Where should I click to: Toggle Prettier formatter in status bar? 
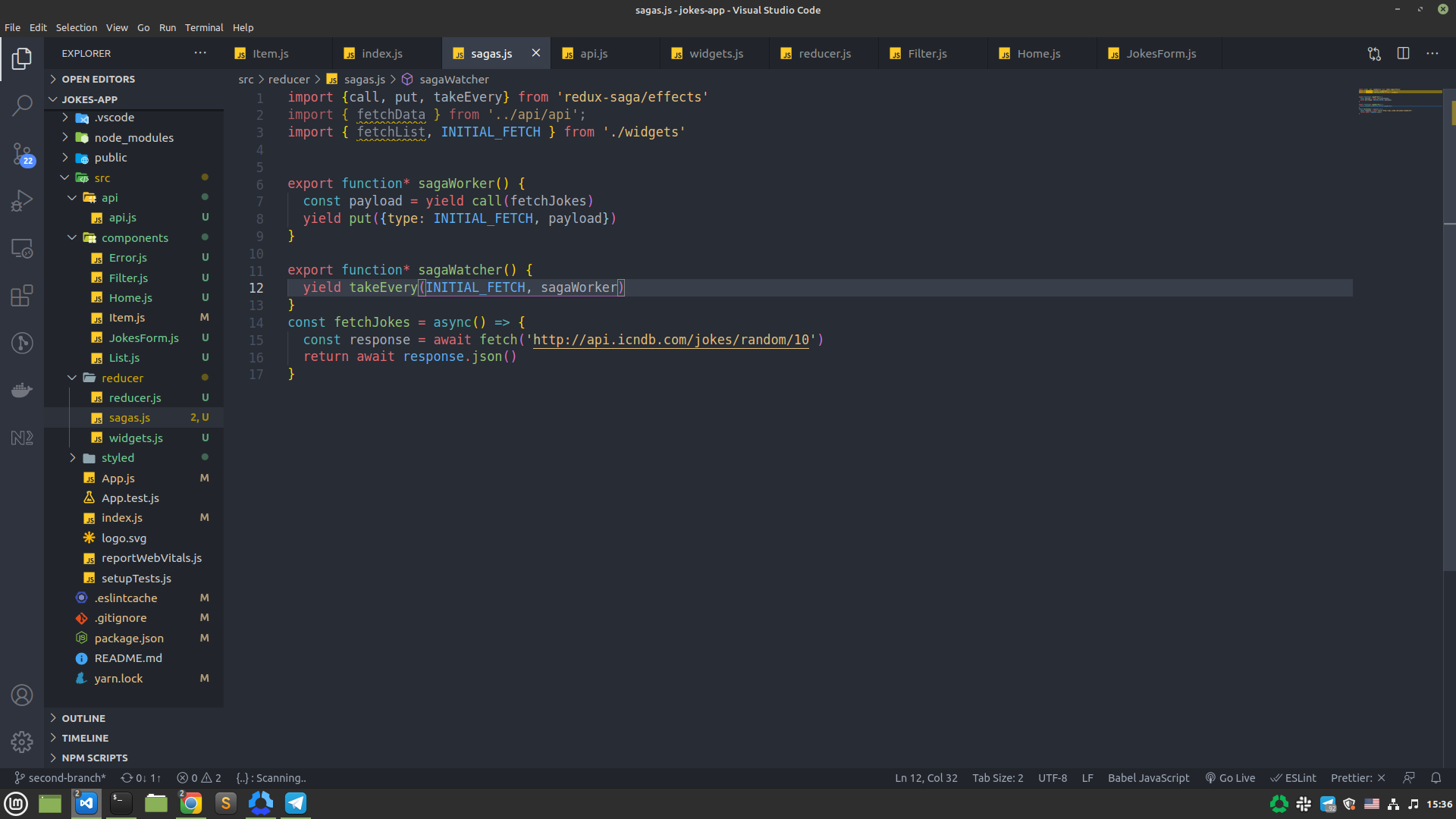point(1357,777)
